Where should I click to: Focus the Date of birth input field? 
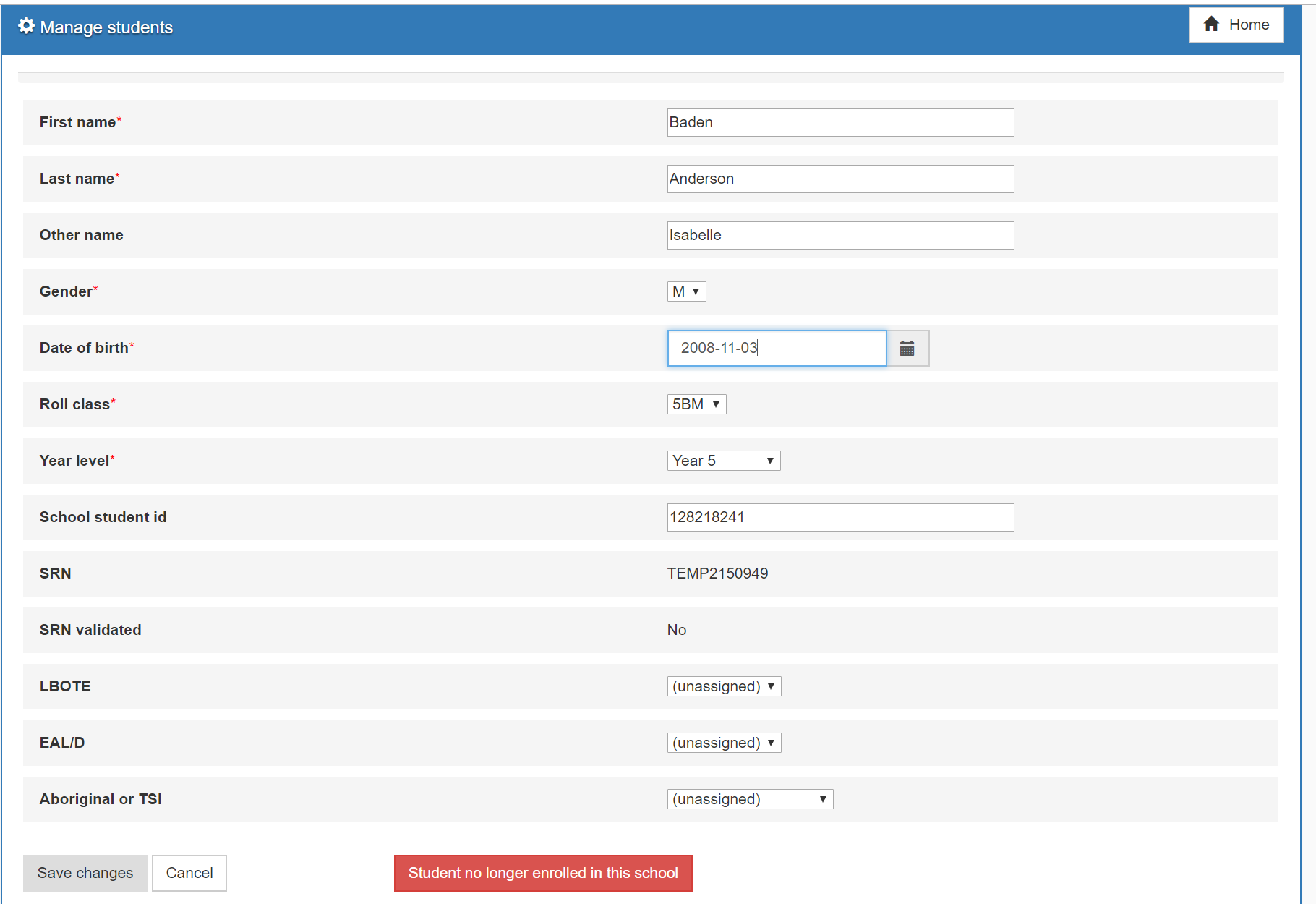click(777, 349)
